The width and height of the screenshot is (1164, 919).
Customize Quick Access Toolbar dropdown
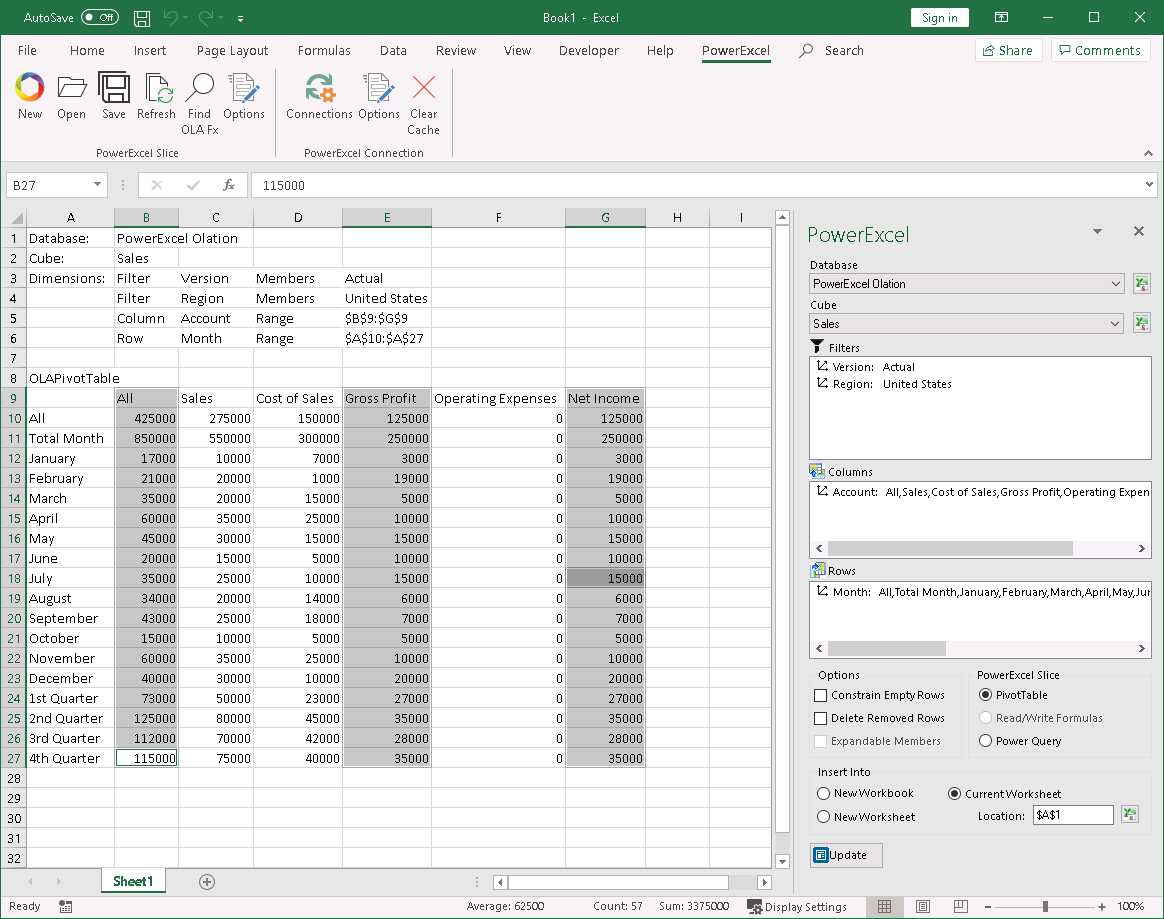coord(241,18)
